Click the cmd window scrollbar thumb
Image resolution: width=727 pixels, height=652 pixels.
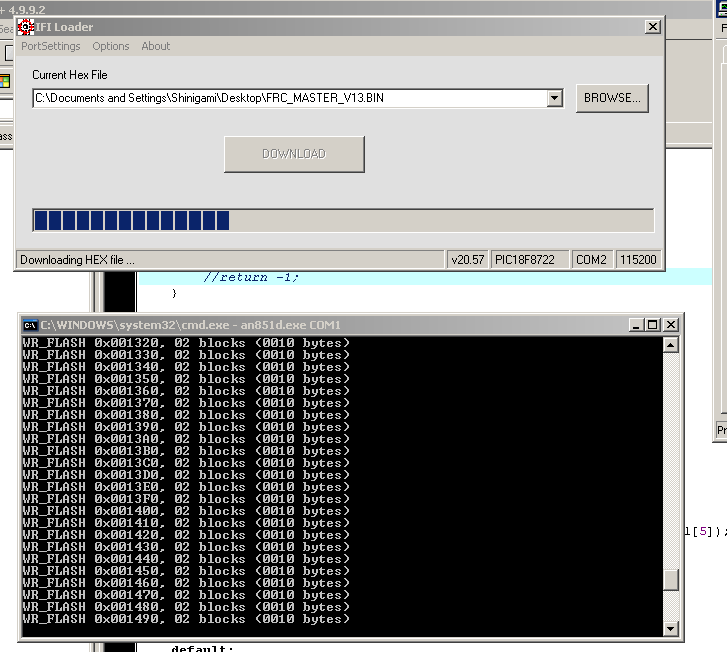click(x=670, y=579)
